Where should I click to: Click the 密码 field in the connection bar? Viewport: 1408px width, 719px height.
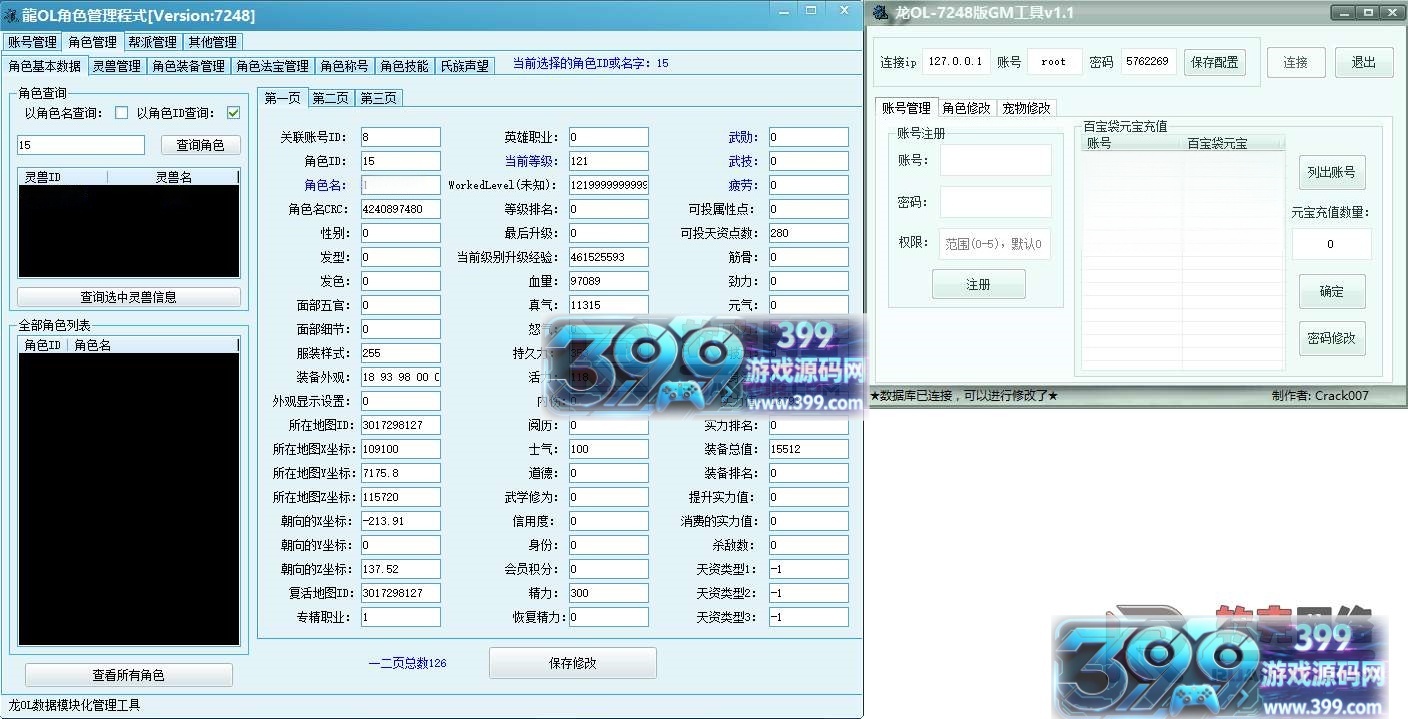(1148, 62)
